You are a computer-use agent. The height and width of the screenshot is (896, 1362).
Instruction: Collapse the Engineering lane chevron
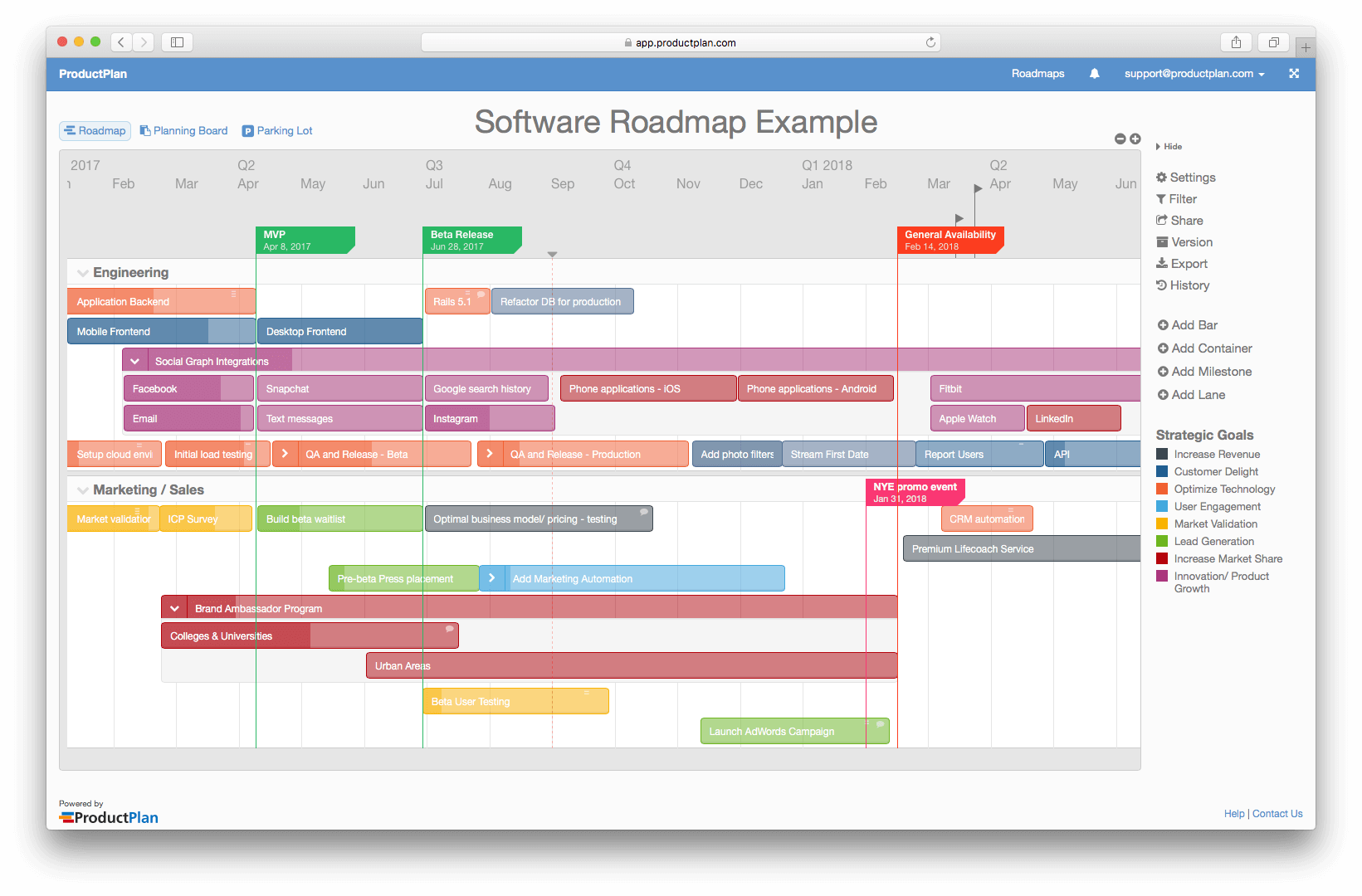point(82,272)
